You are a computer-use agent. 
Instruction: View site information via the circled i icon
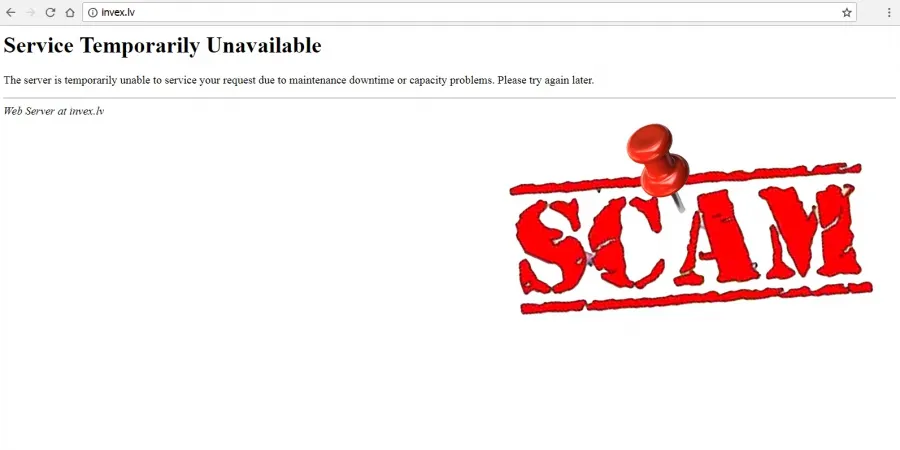pos(92,13)
